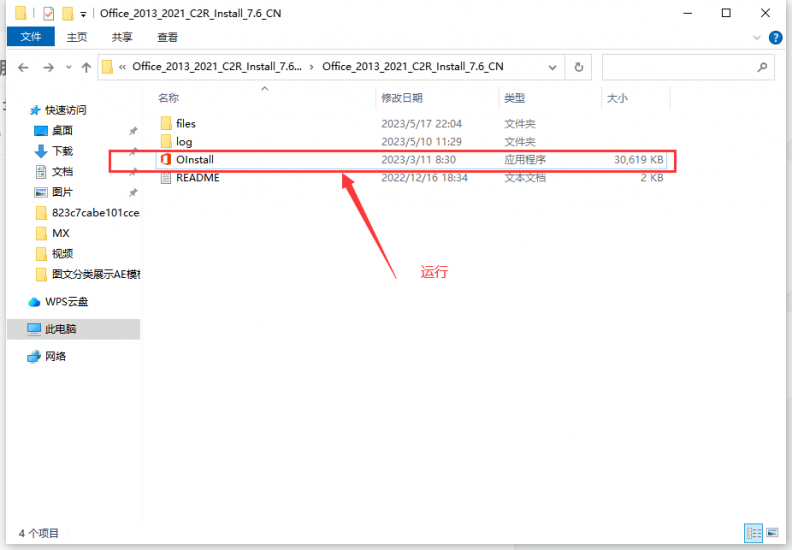
Task: Select 此电脑 in the sidebar
Action: tap(60, 329)
